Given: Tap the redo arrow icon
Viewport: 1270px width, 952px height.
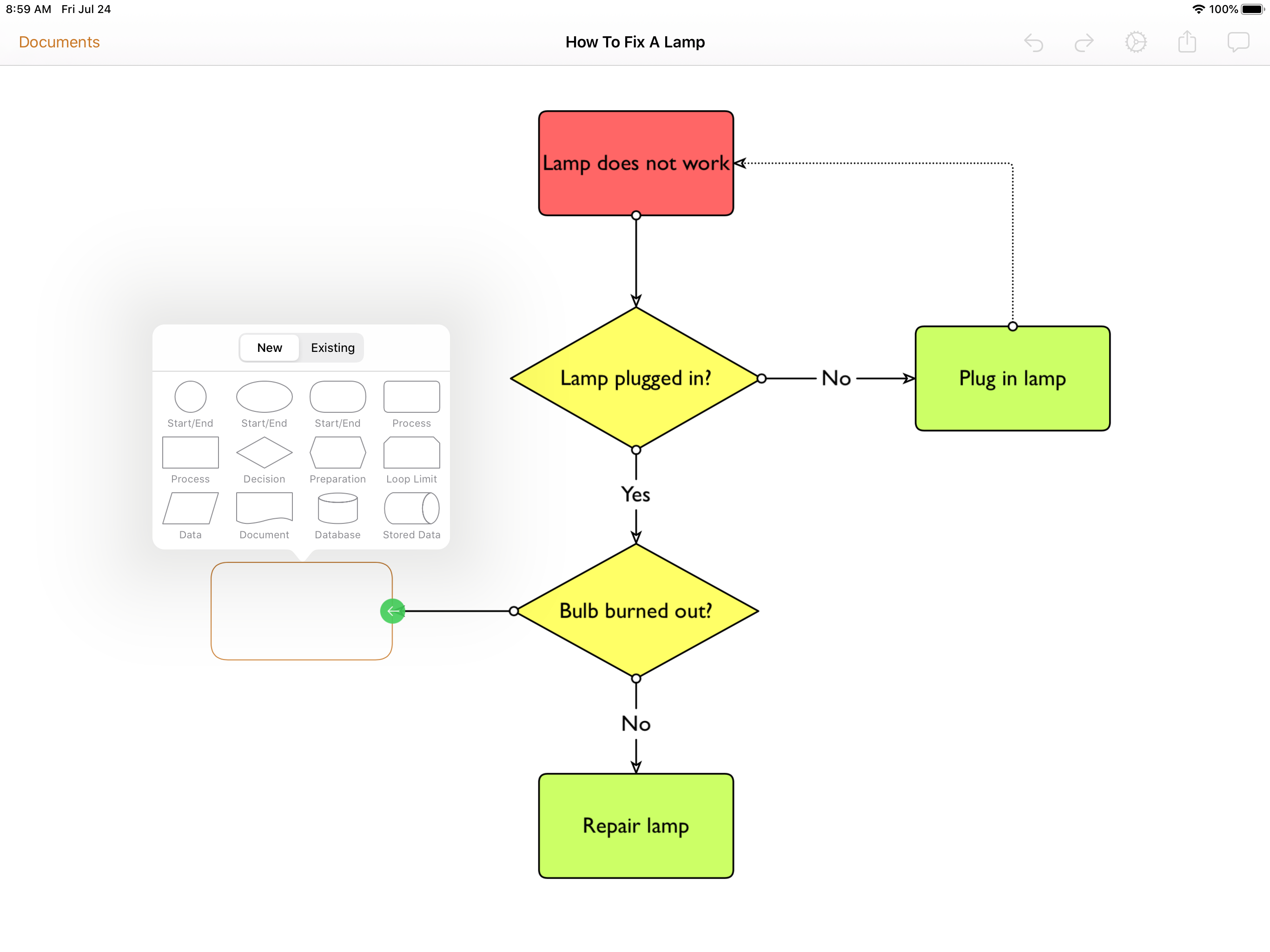Looking at the screenshot, I should point(1084,42).
